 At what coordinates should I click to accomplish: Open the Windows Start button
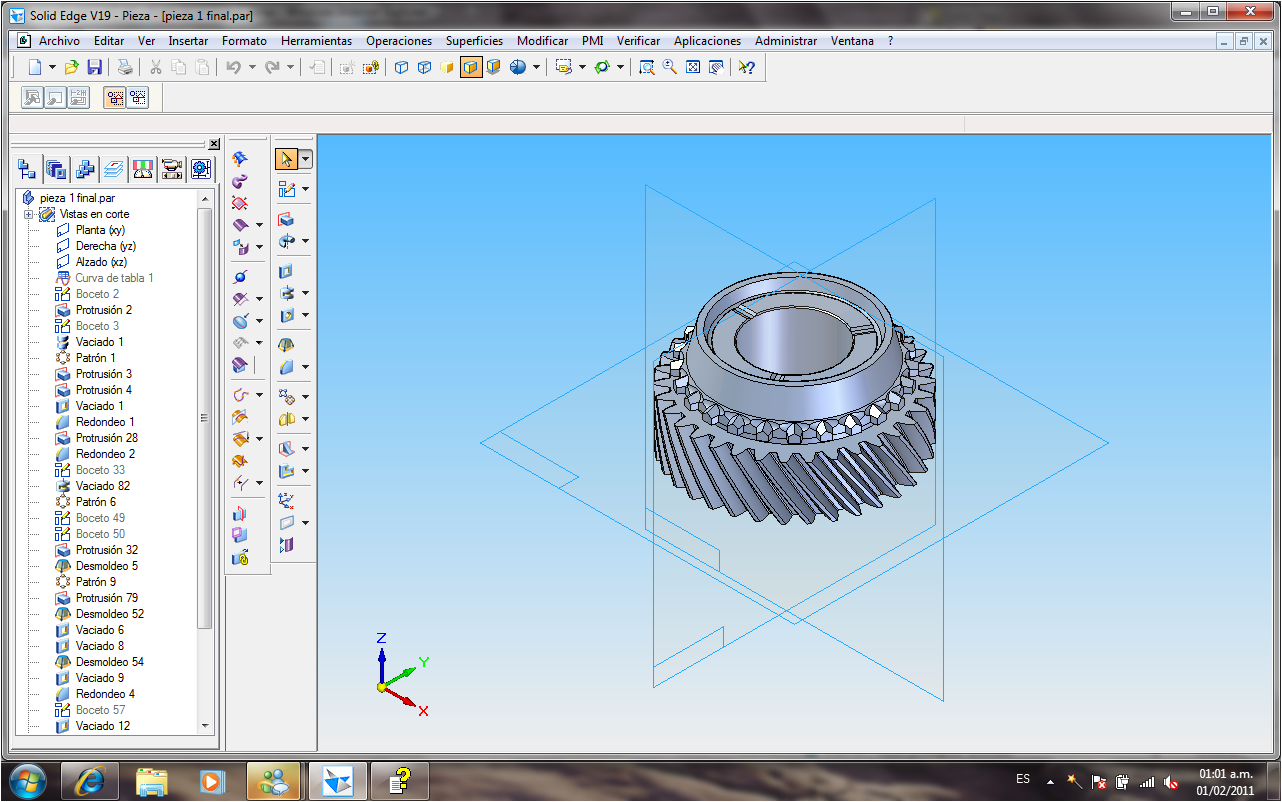click(27, 781)
